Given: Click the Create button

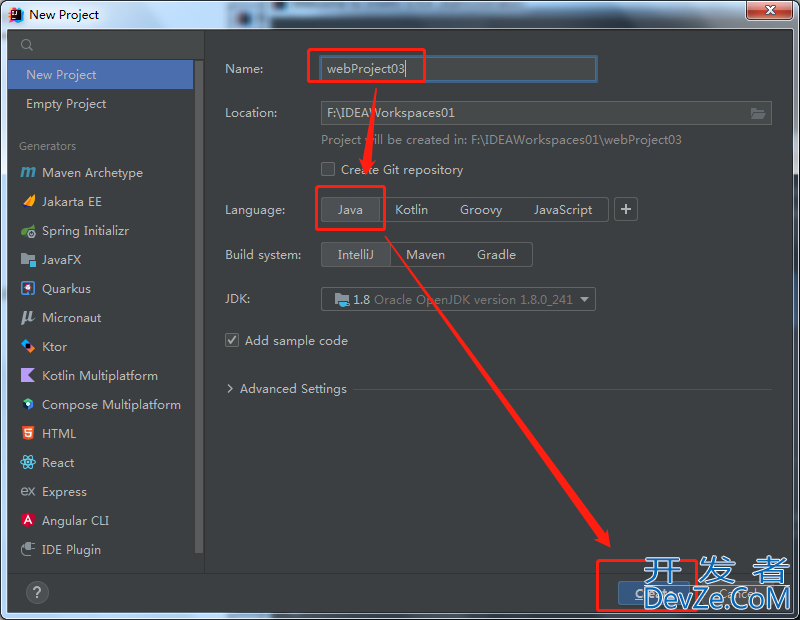Looking at the screenshot, I should click(x=654, y=593).
